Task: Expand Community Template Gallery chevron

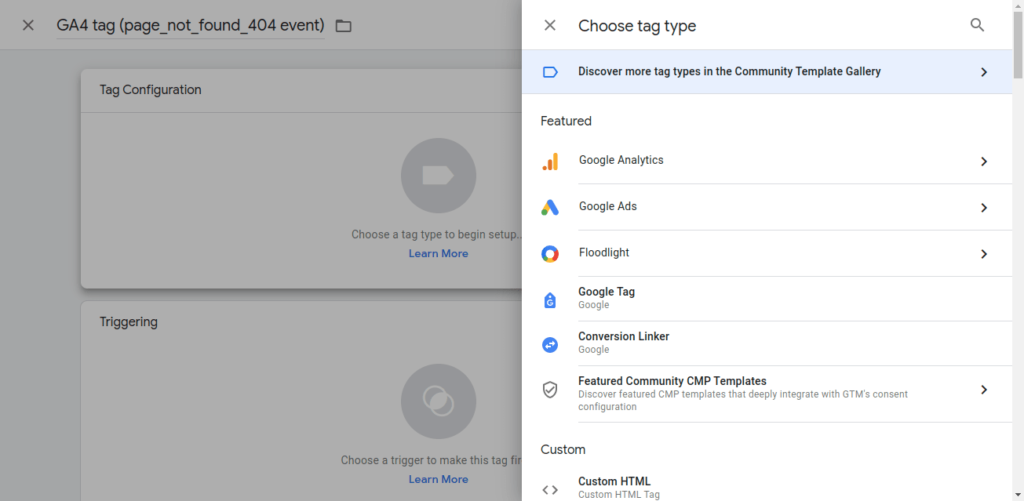Action: (984, 72)
